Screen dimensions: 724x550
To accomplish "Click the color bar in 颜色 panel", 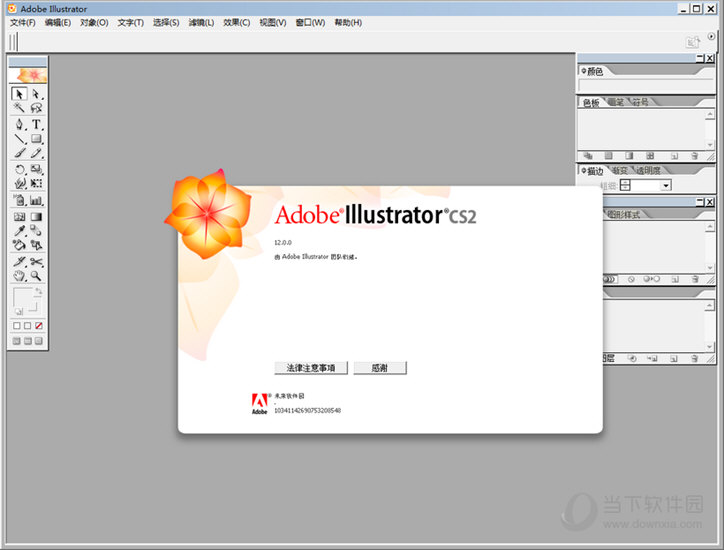I will pyautogui.click(x=646, y=86).
